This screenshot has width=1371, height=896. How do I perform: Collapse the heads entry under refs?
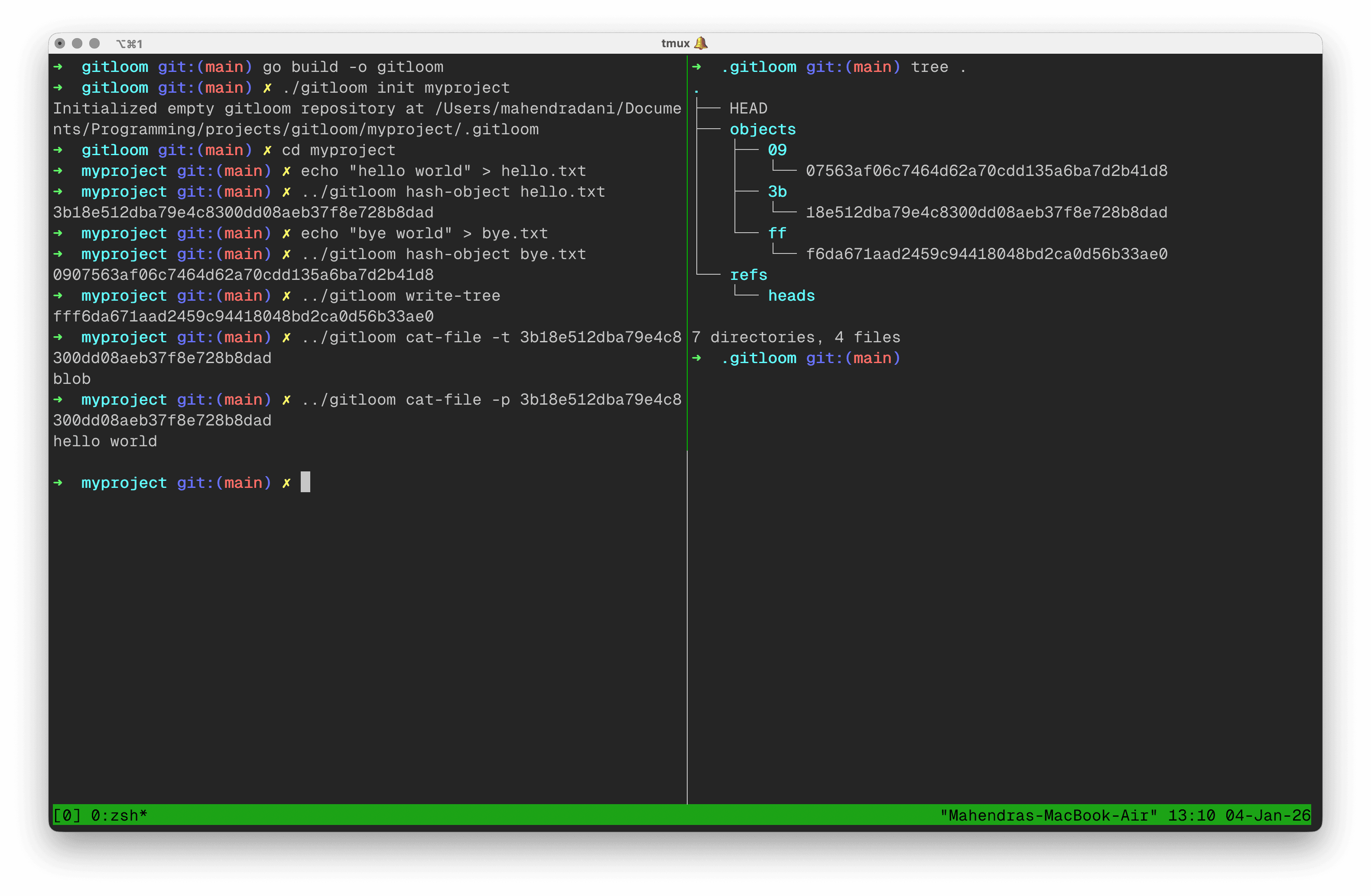(x=791, y=295)
